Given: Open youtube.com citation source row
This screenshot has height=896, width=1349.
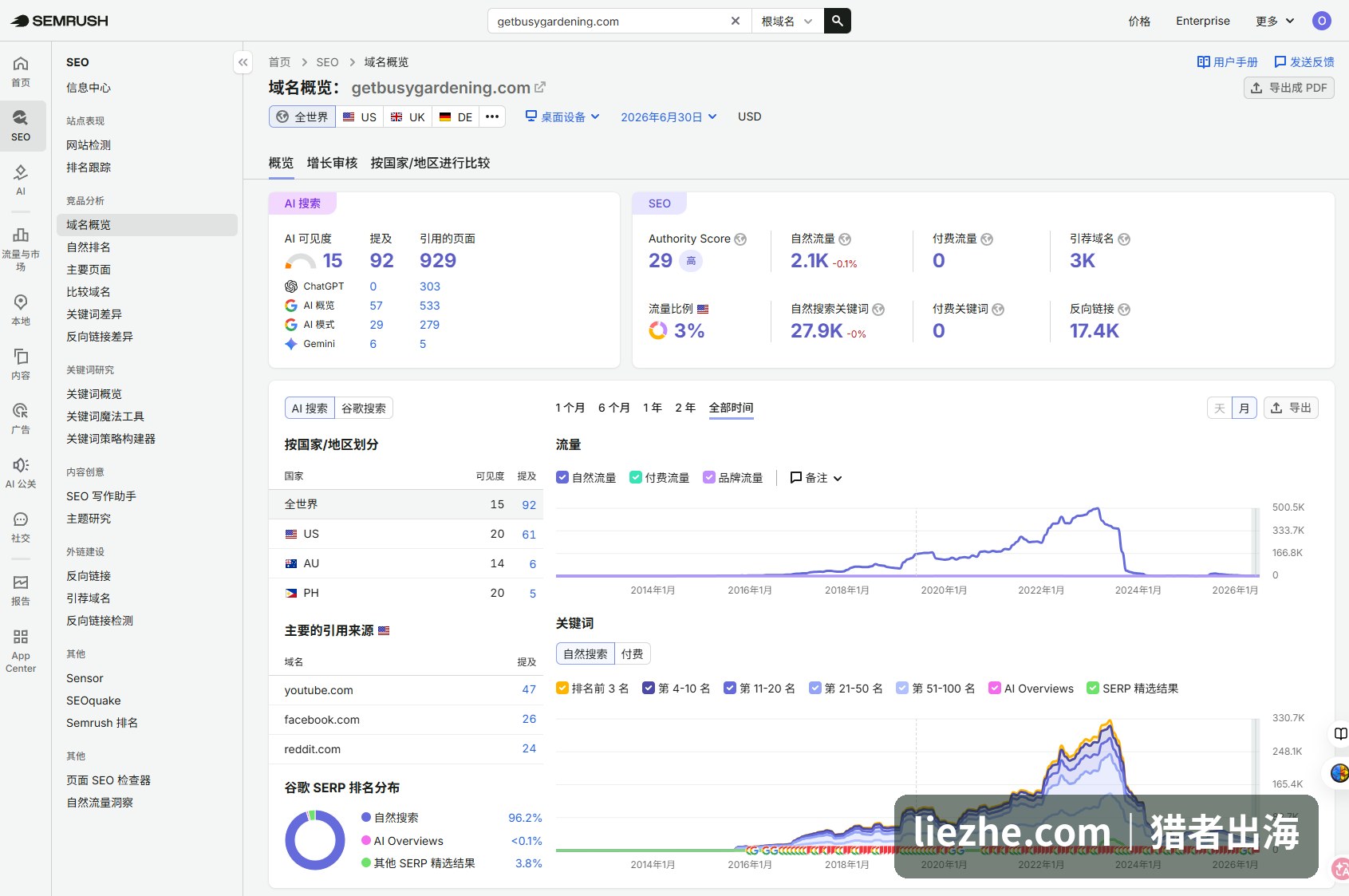Looking at the screenshot, I should (406, 690).
